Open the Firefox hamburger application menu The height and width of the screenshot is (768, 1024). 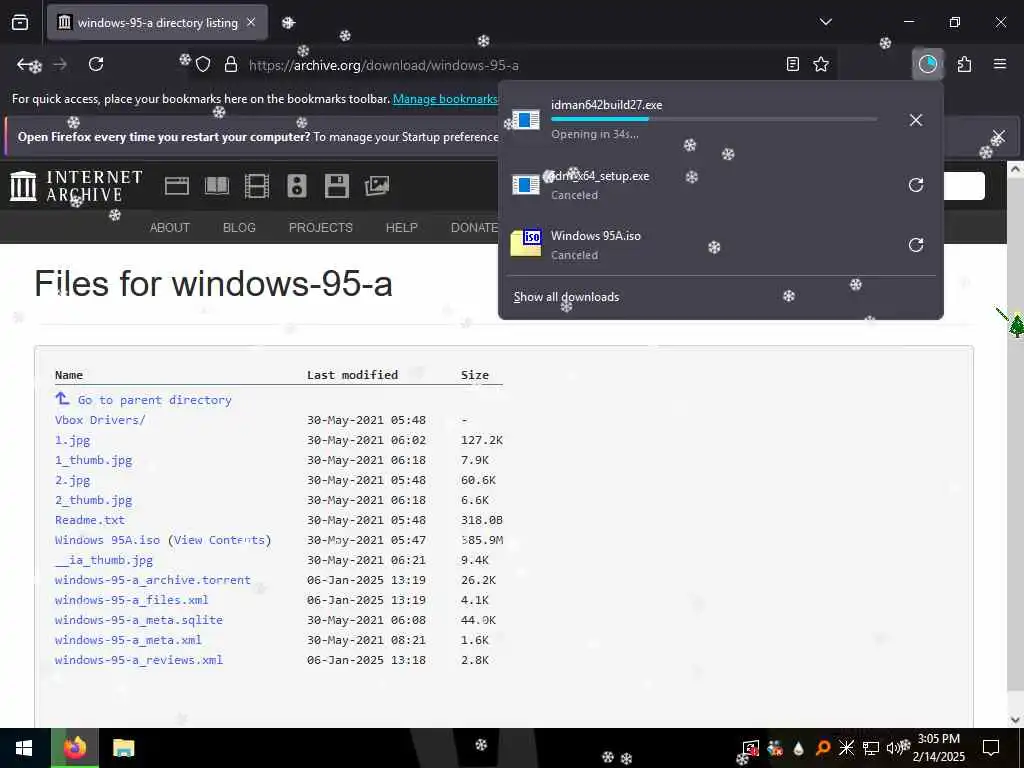[1000, 64]
